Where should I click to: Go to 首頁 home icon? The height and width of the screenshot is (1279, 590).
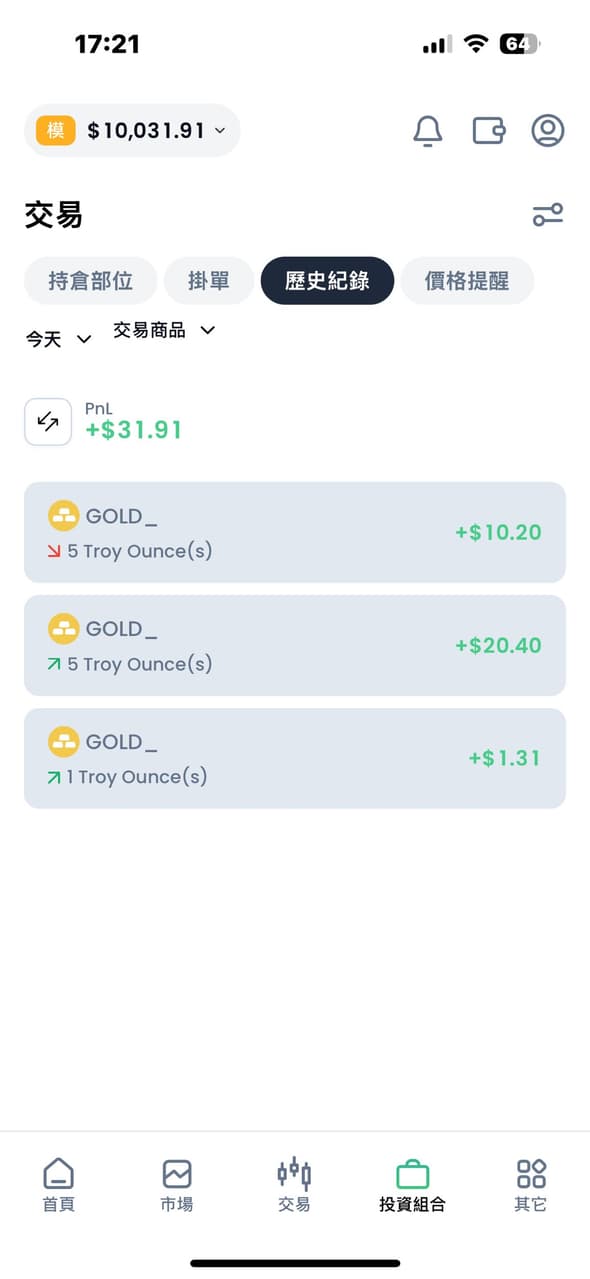59,1173
